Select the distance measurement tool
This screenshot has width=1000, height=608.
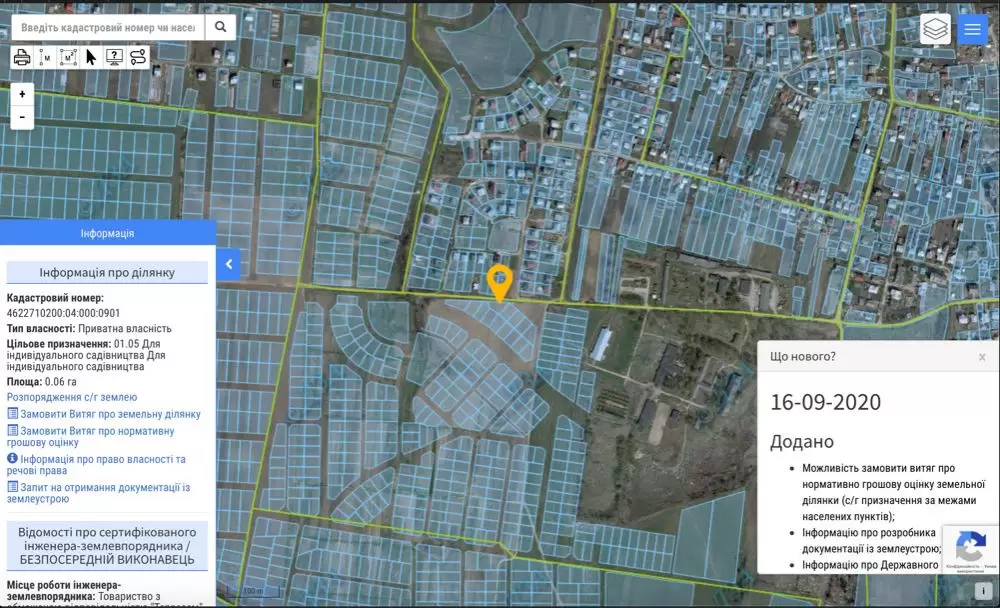[45, 57]
